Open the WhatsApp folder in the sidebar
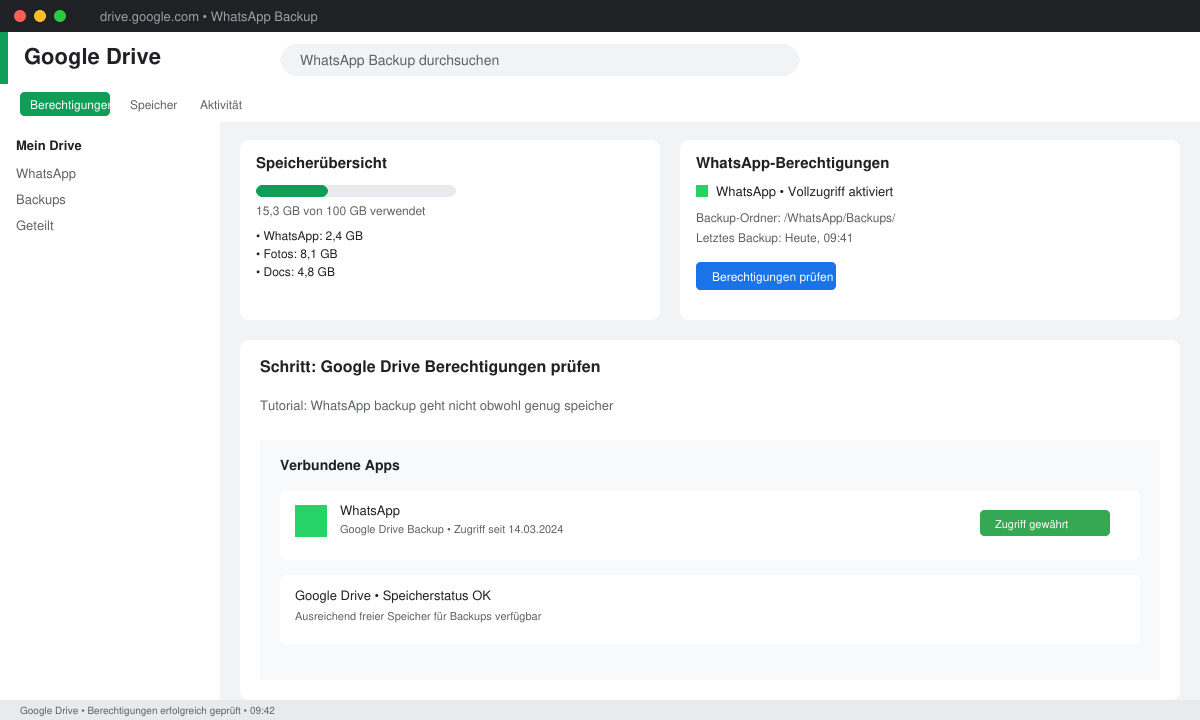The image size is (1200, 720). click(46, 174)
